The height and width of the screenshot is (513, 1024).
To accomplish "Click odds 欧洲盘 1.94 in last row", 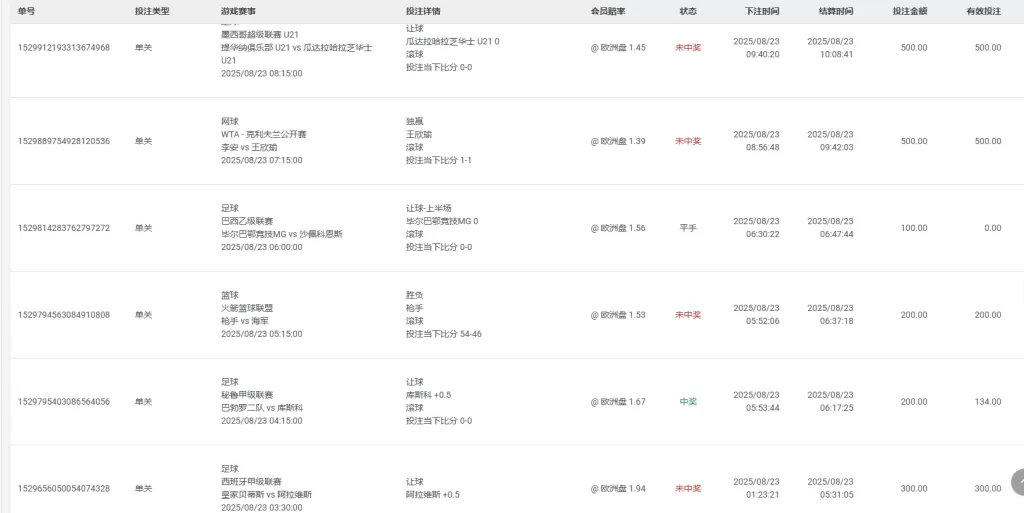I will 618,489.
